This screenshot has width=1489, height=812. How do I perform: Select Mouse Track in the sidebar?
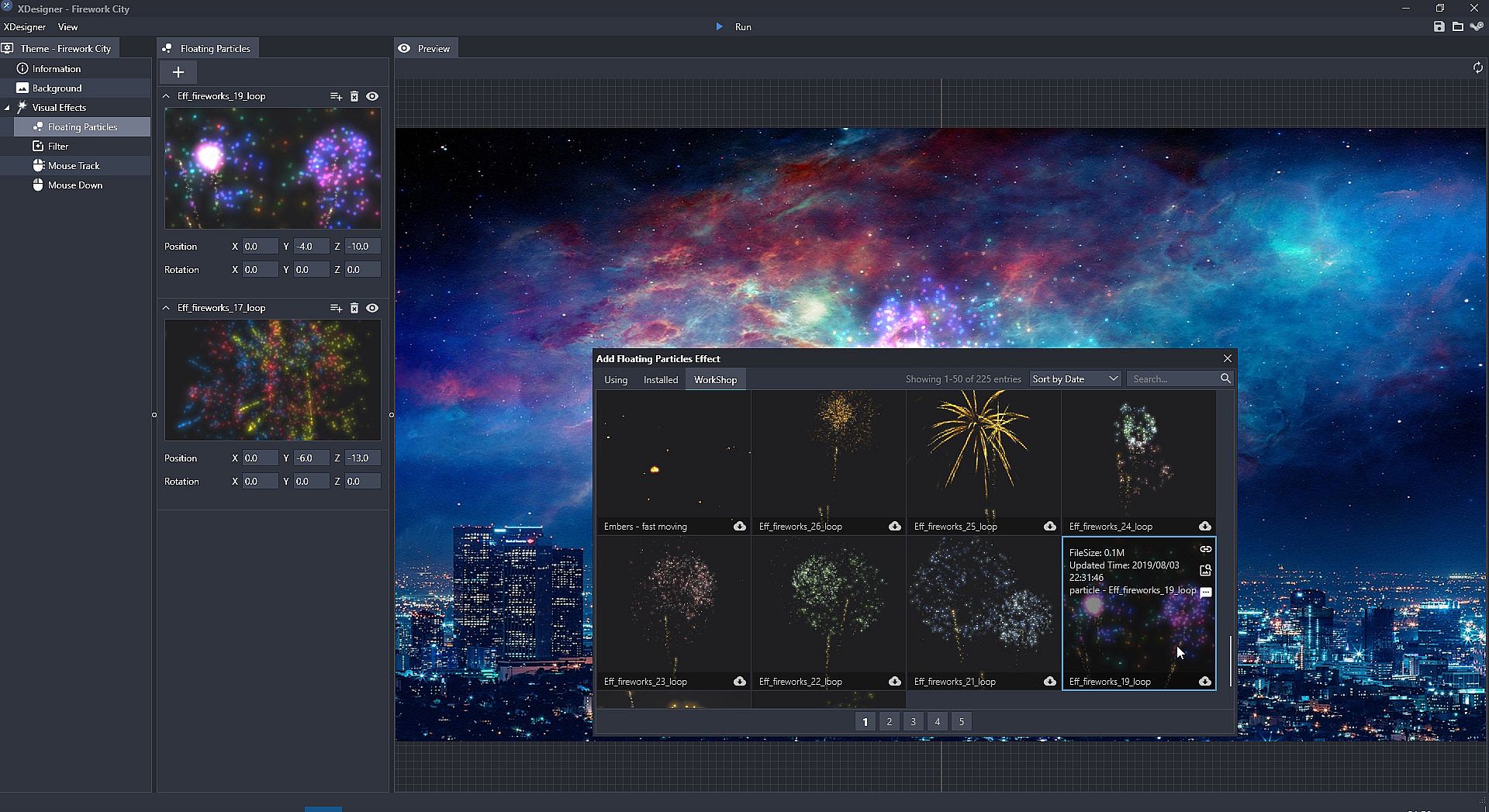point(74,166)
